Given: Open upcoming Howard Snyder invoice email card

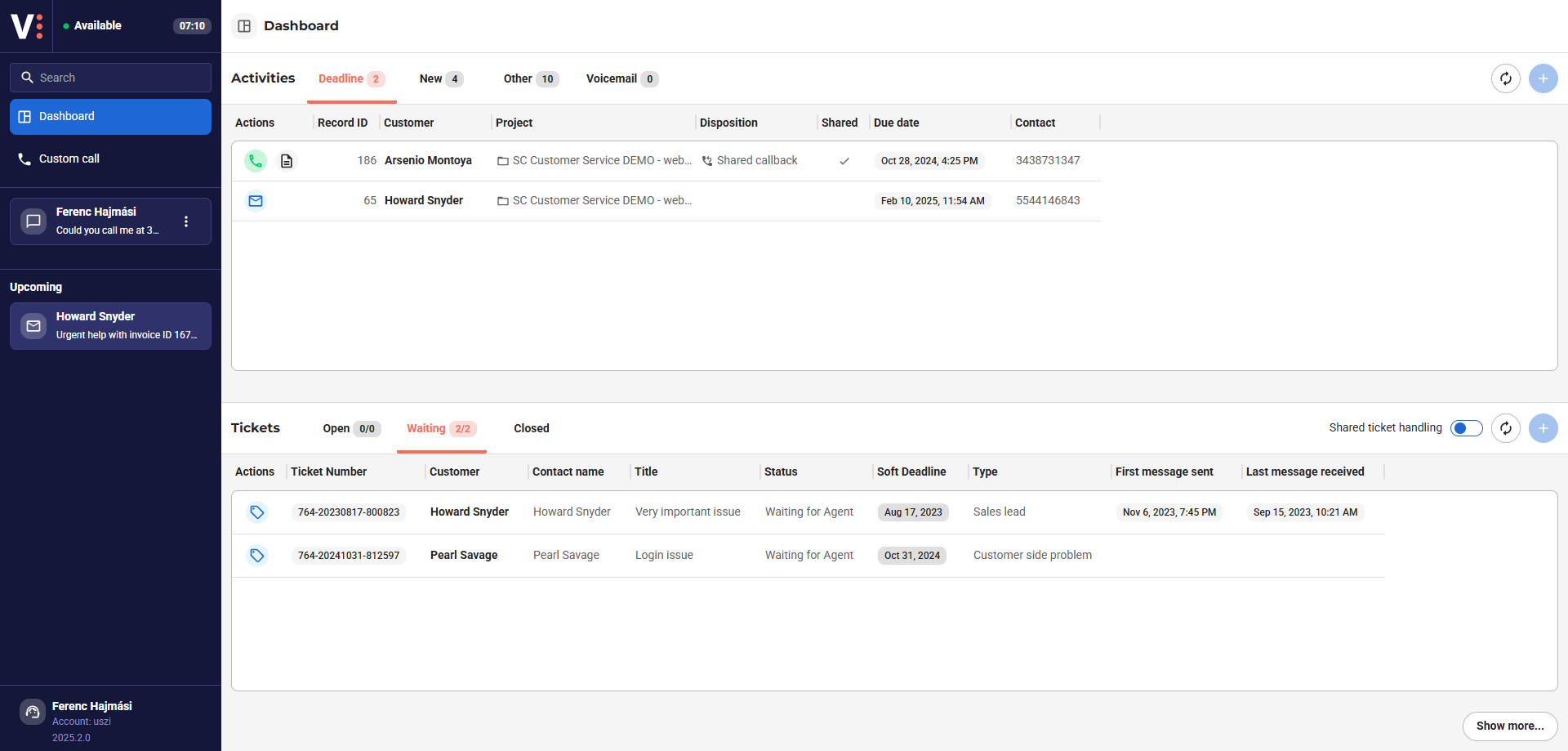Looking at the screenshot, I should pos(110,326).
